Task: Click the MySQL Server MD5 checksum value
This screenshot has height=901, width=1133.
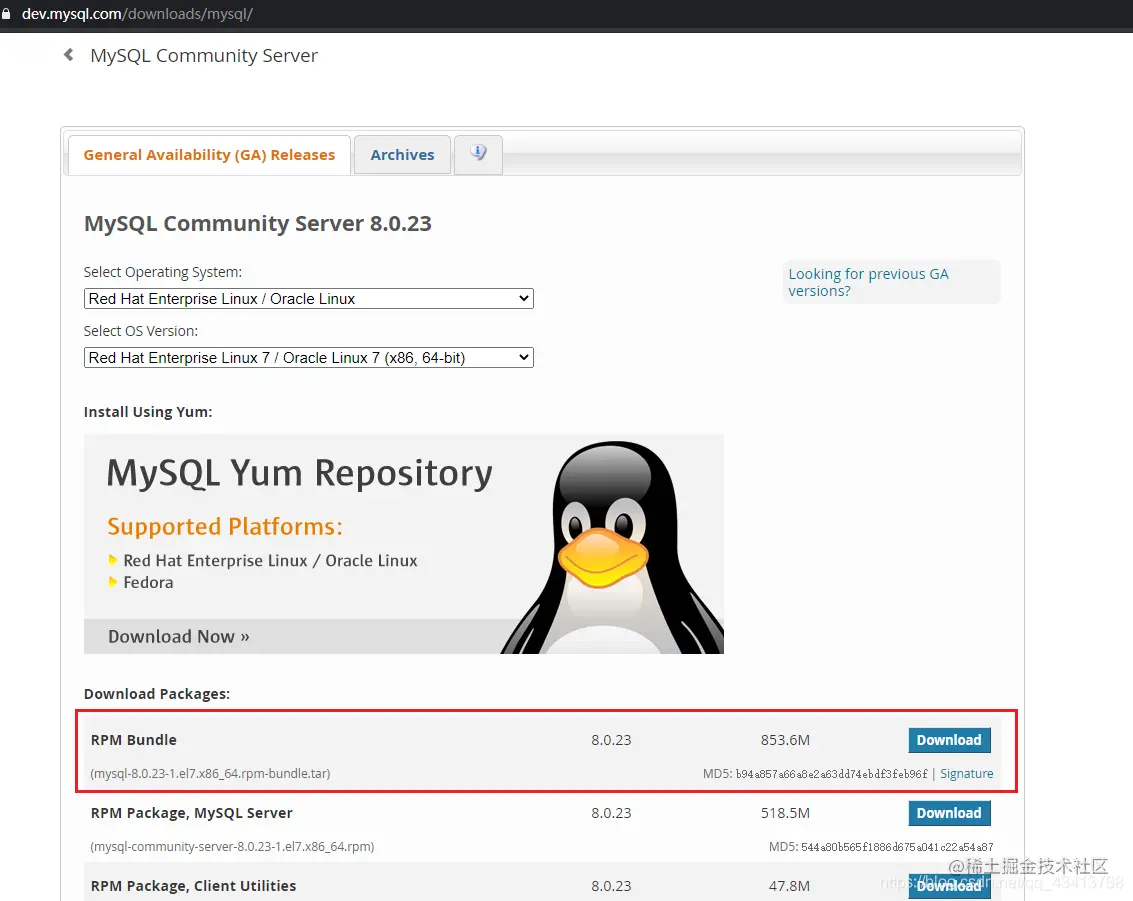Action: (x=897, y=847)
